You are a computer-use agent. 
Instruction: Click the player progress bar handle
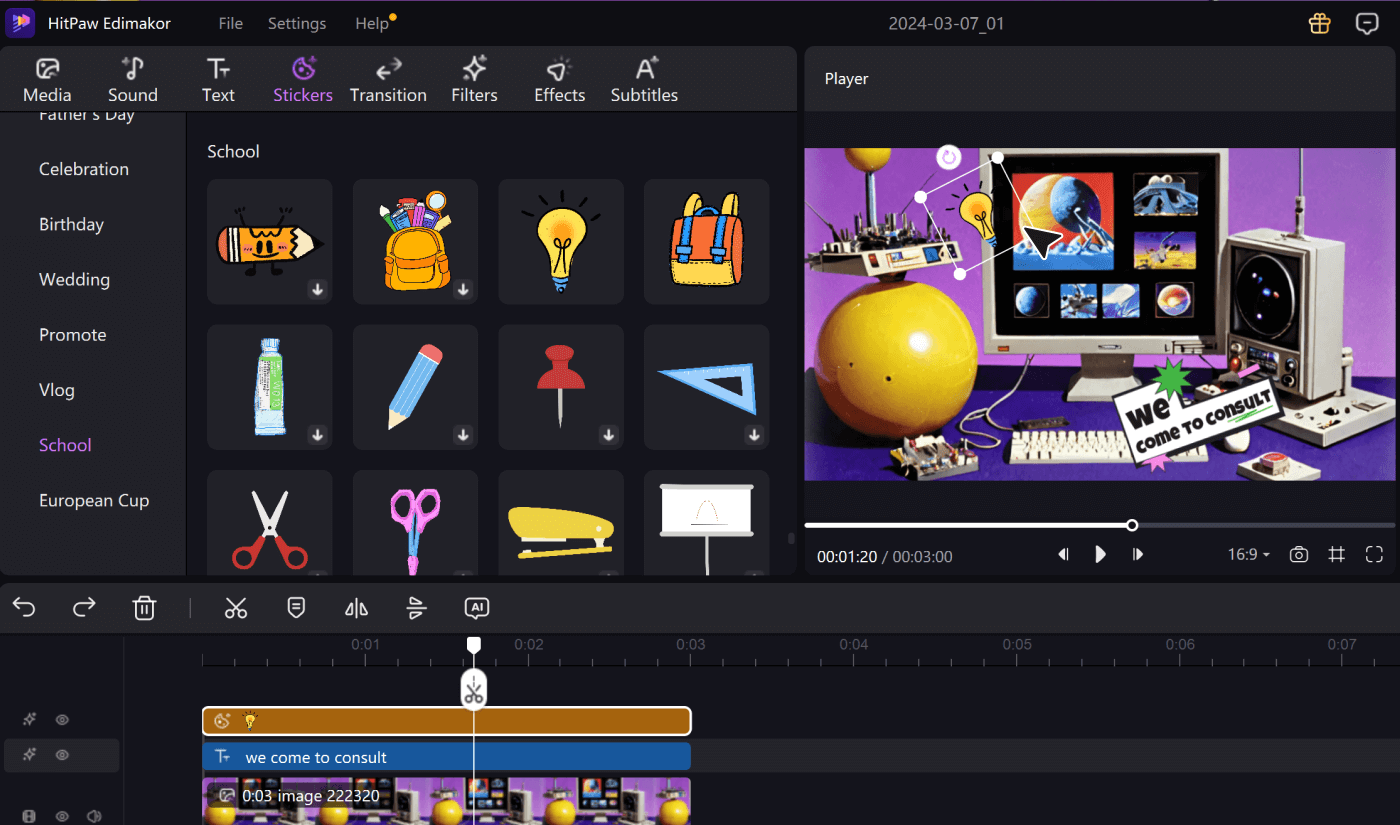[x=1132, y=525]
